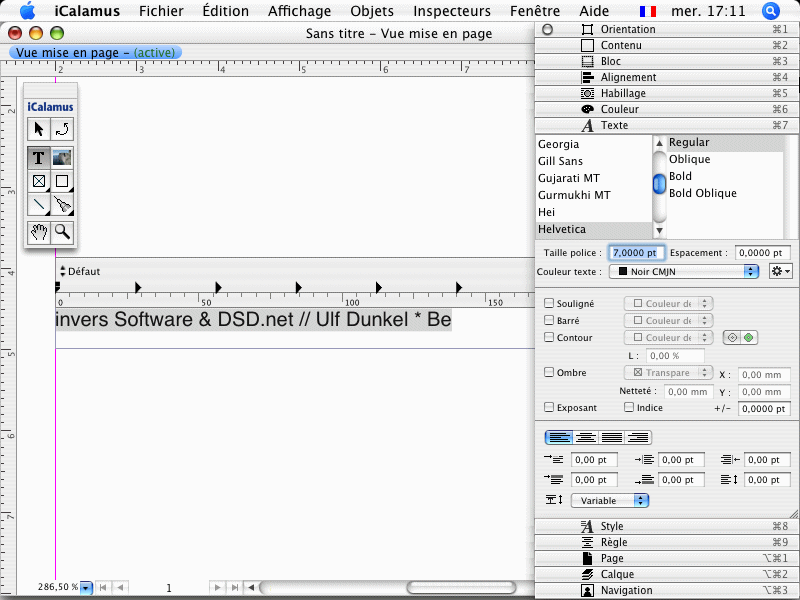Click the first tab stop marker on the ruler

click(x=138, y=287)
